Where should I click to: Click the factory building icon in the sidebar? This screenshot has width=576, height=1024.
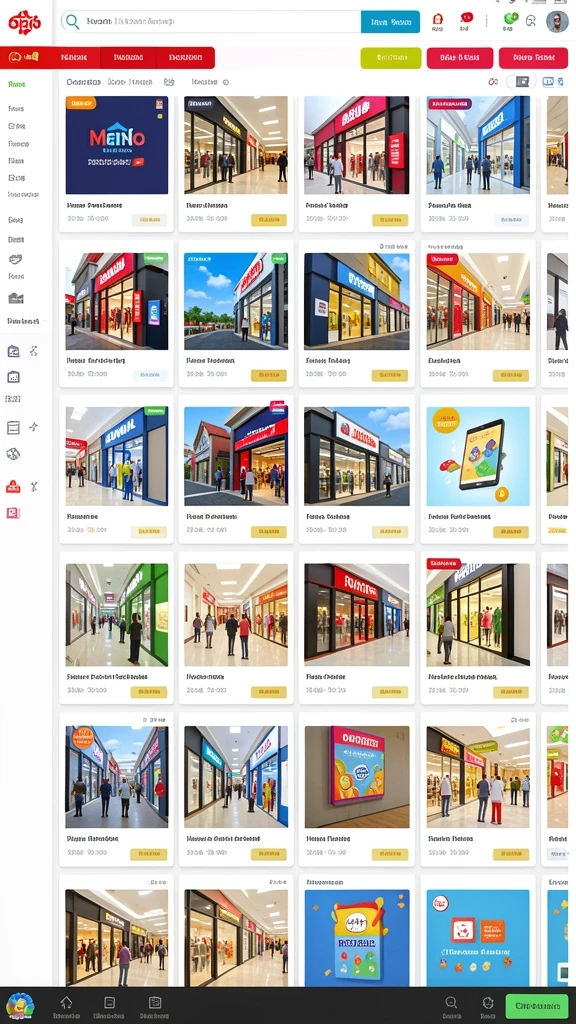tap(16, 298)
